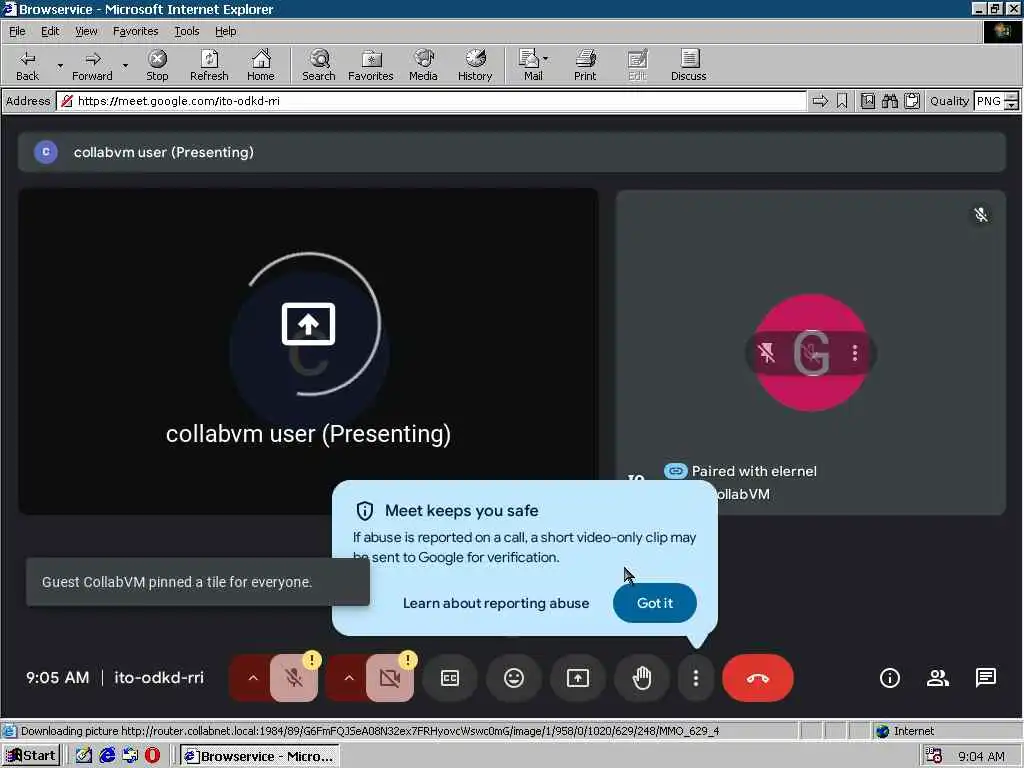The image size is (1024, 768).
Task: Toggle the muted microphone button
Action: [x=294, y=678]
